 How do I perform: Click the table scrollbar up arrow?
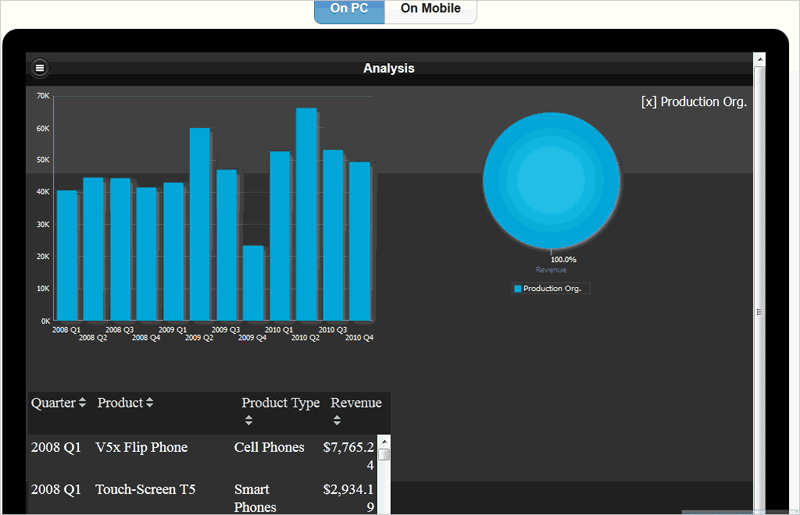[384, 441]
